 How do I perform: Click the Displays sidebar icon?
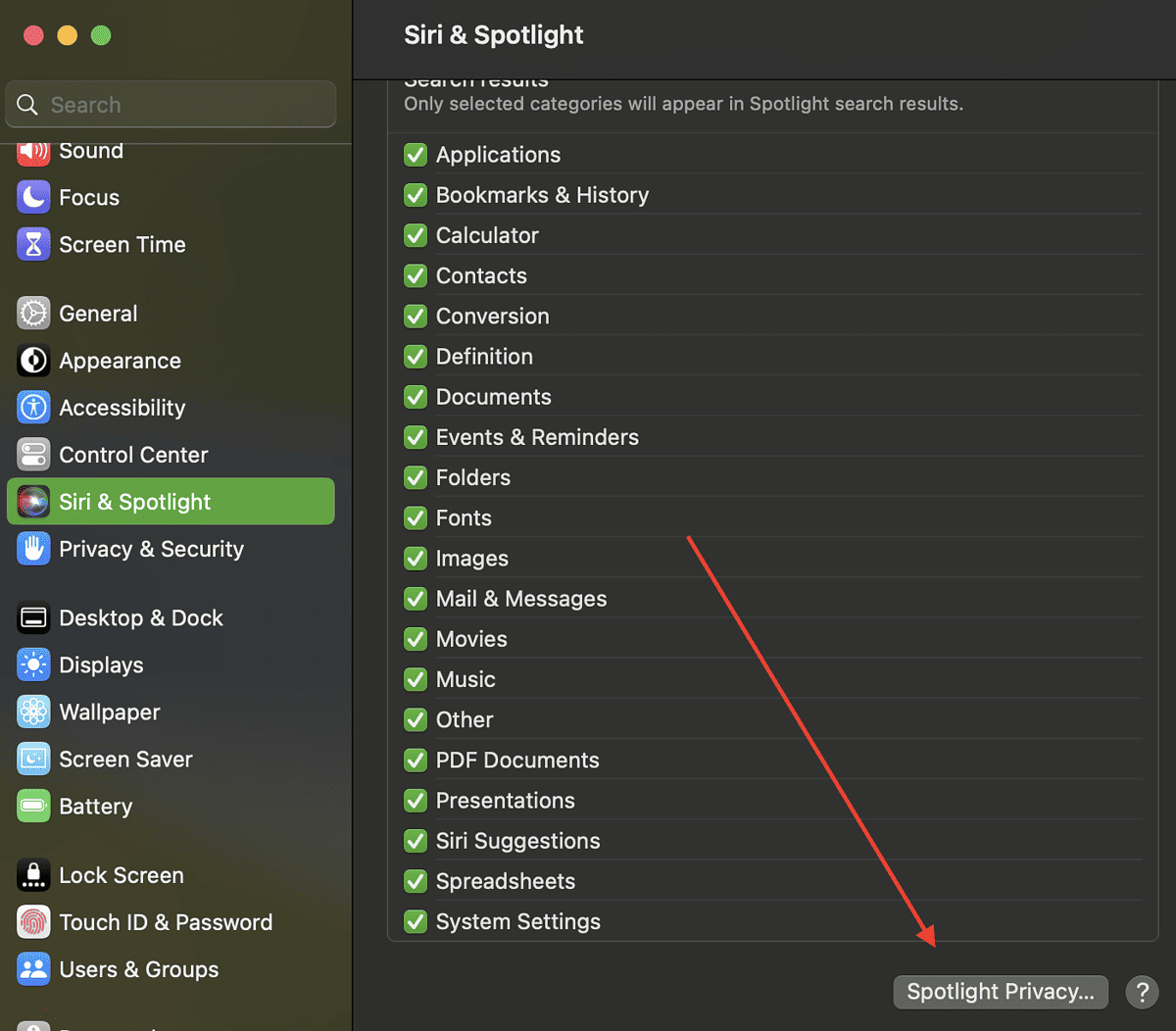pyautogui.click(x=32, y=664)
